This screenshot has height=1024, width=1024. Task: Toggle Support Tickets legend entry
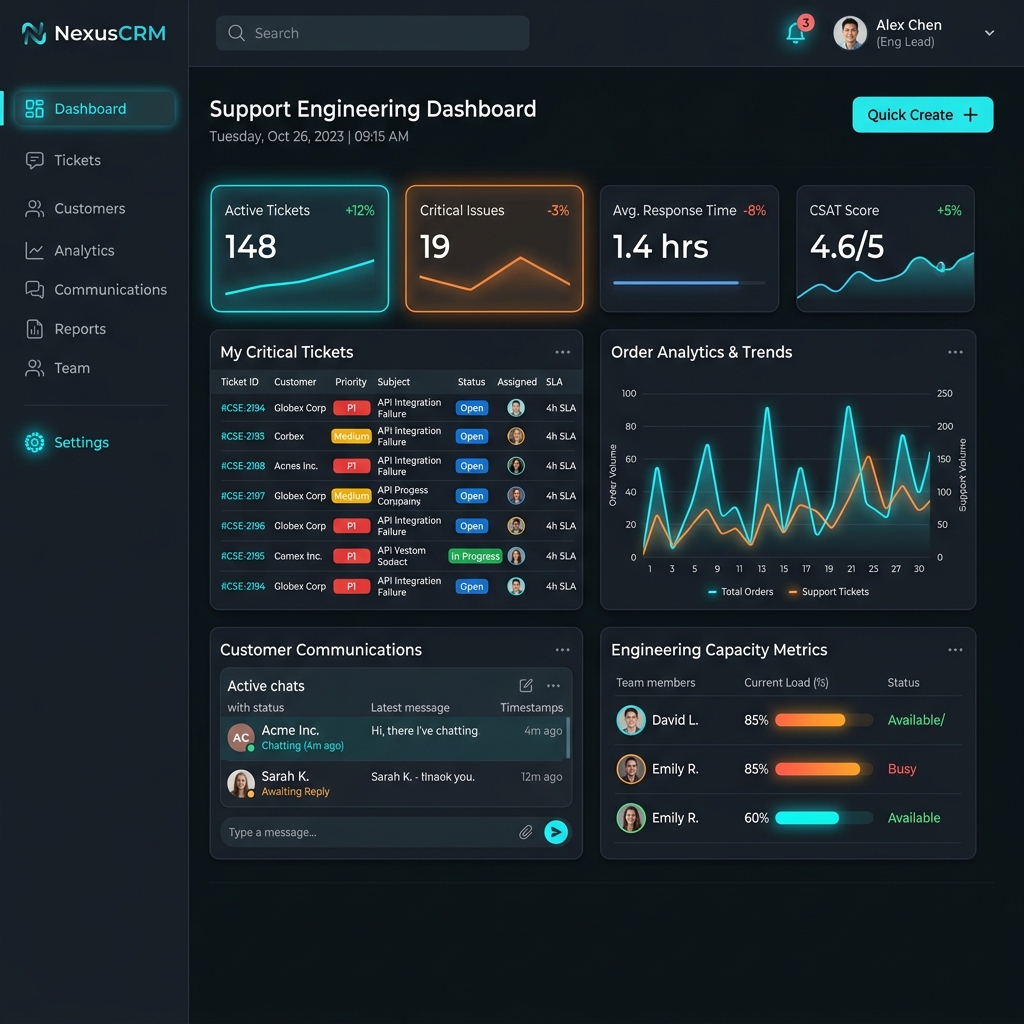(x=829, y=592)
